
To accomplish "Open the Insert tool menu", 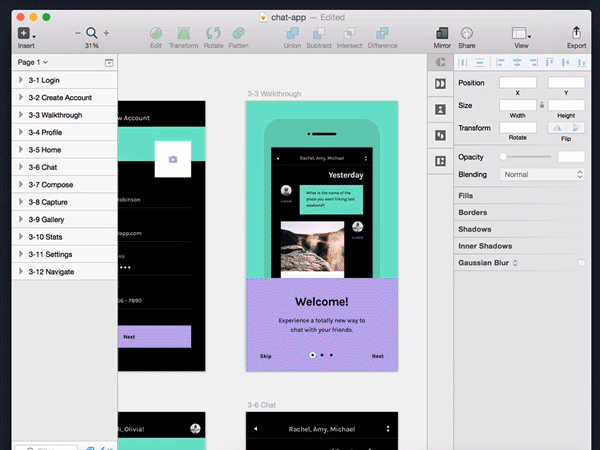I will point(25,33).
